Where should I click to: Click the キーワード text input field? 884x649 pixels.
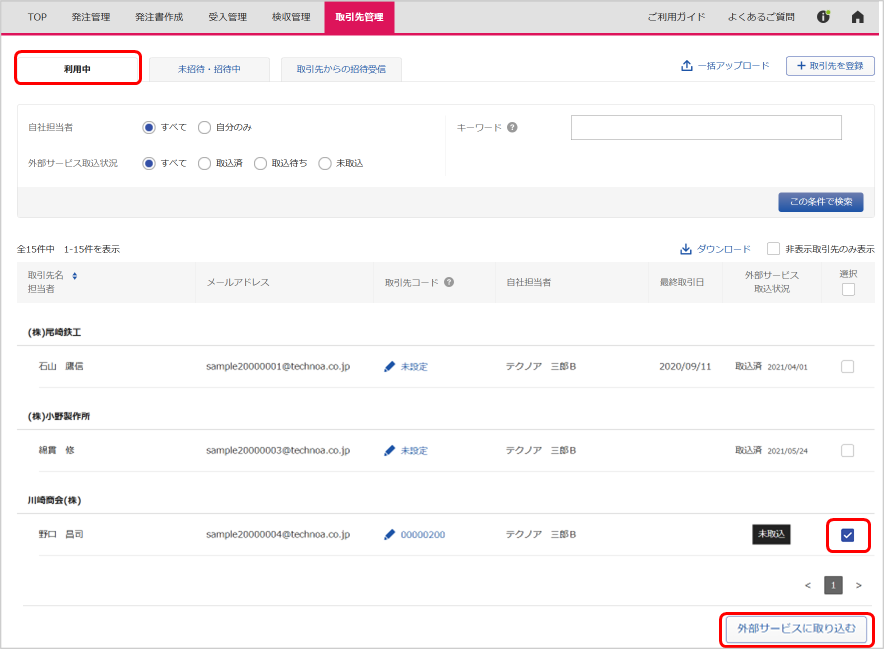tap(706, 128)
